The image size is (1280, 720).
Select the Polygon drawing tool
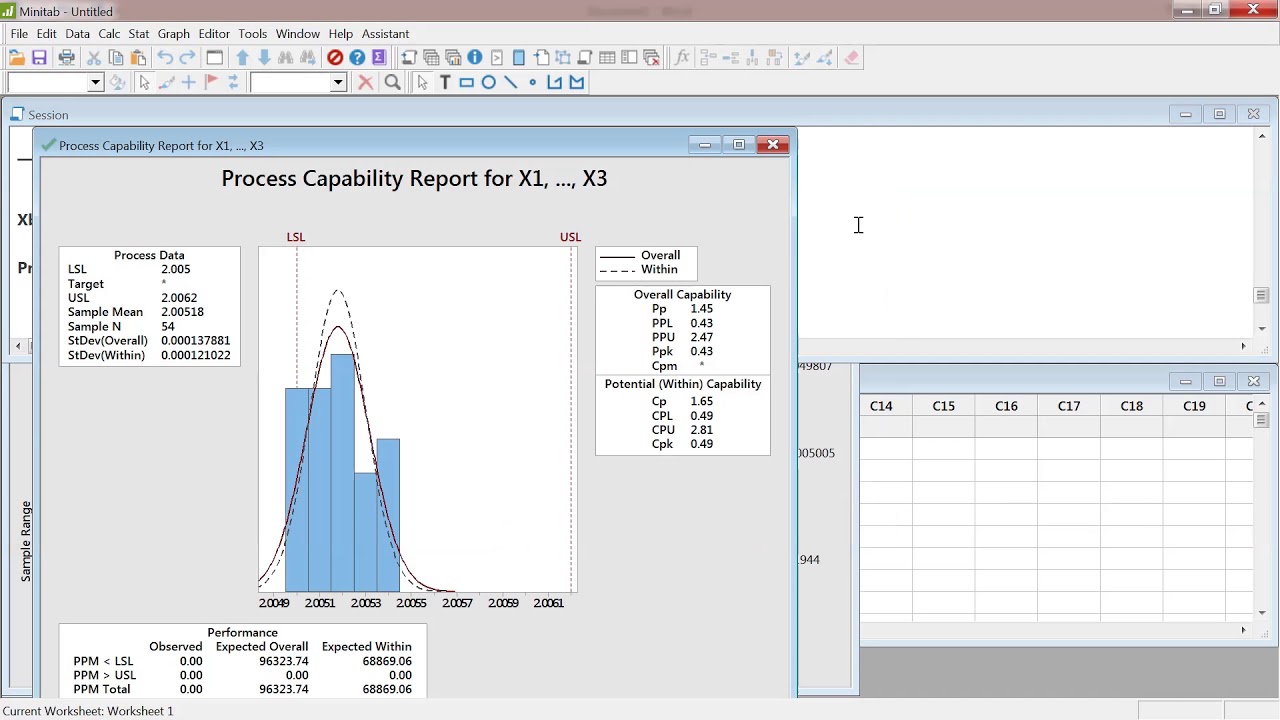(577, 83)
